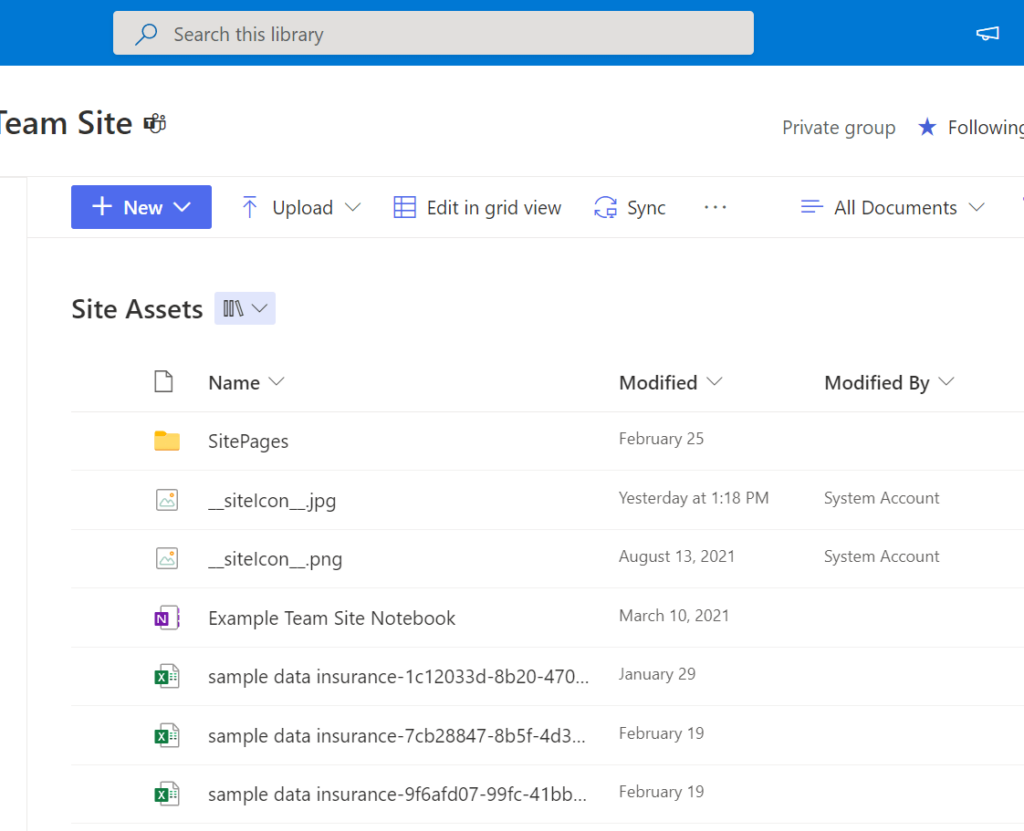
Task: Click the SitePages folder icon
Action: point(167,440)
